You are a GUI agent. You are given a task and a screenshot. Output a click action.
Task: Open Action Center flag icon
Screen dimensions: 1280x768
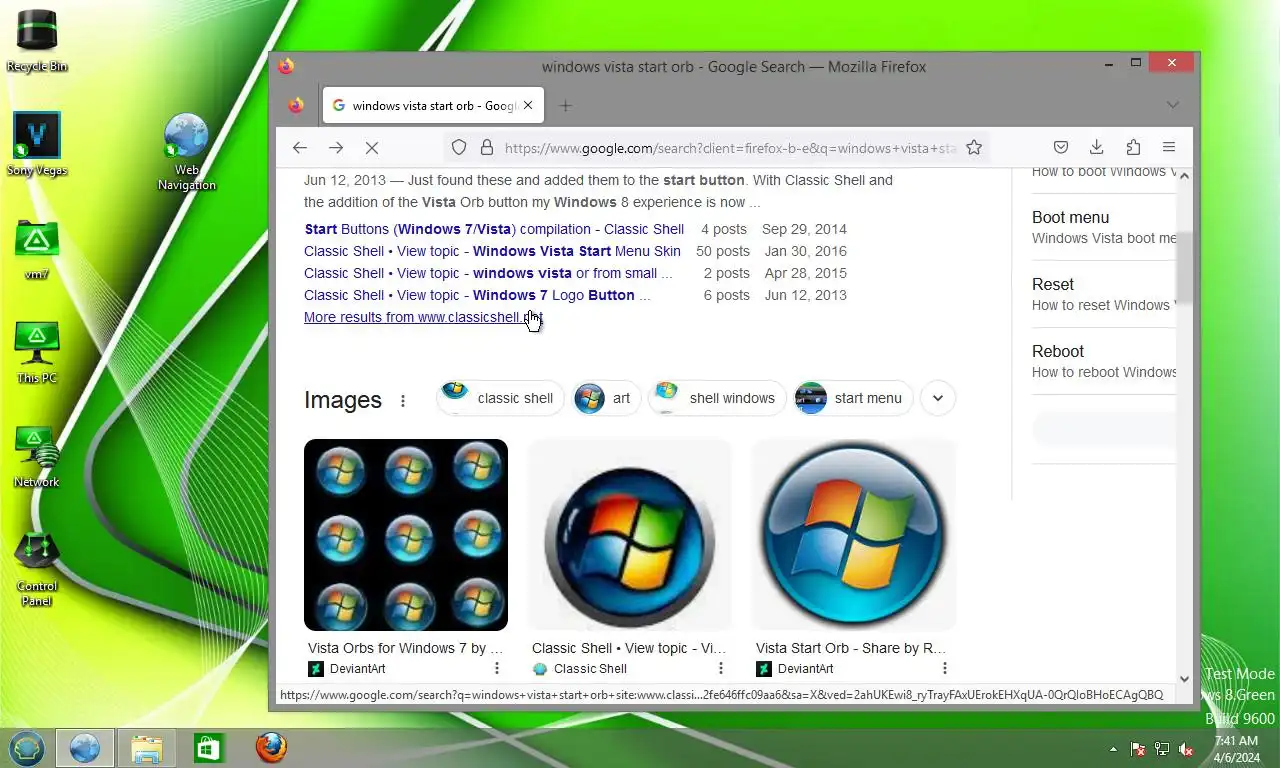(x=1138, y=749)
